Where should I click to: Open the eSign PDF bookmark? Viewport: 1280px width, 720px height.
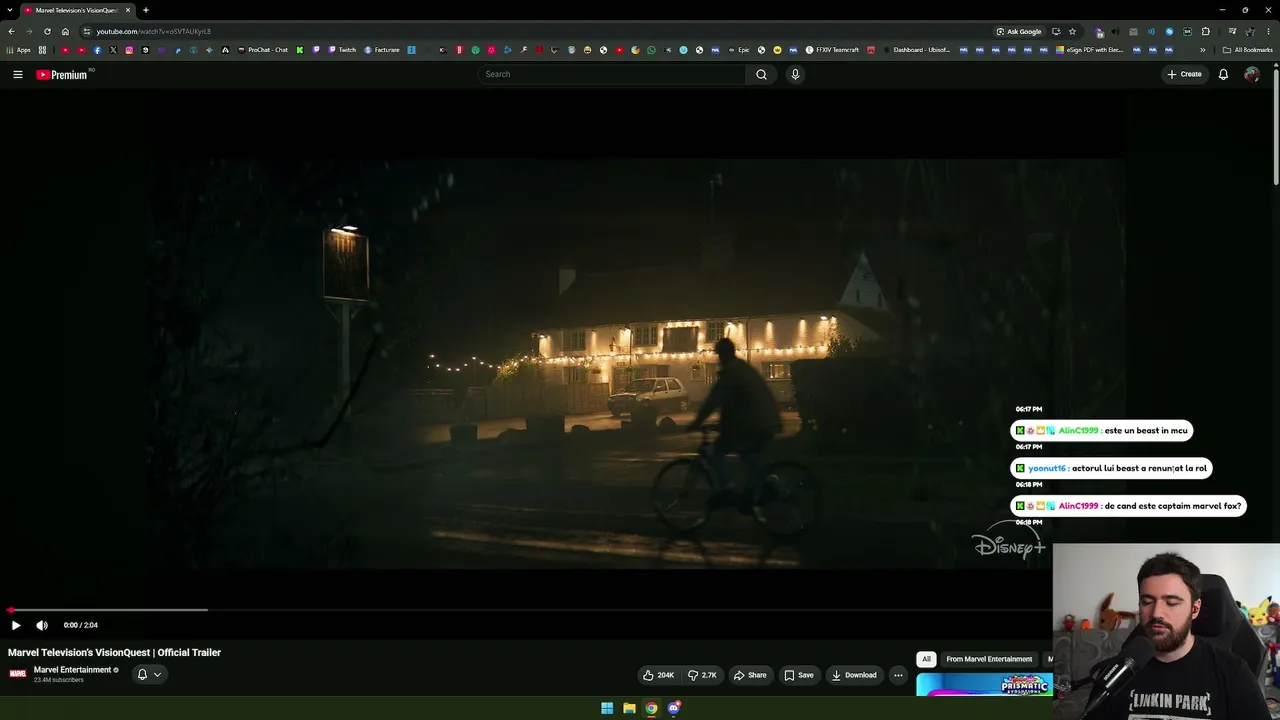click(1090, 50)
